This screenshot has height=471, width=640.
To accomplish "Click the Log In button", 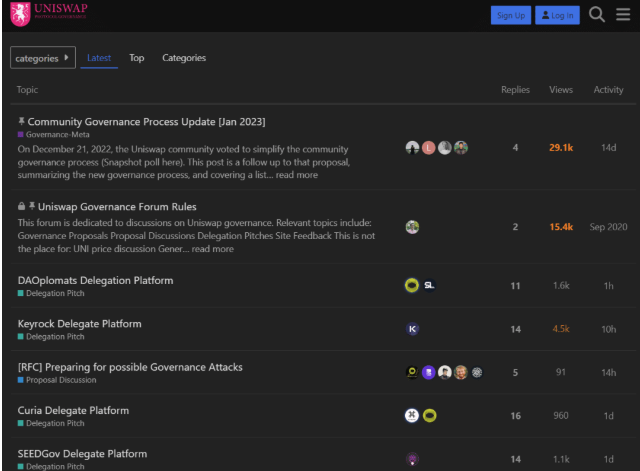I will pyautogui.click(x=557, y=16).
